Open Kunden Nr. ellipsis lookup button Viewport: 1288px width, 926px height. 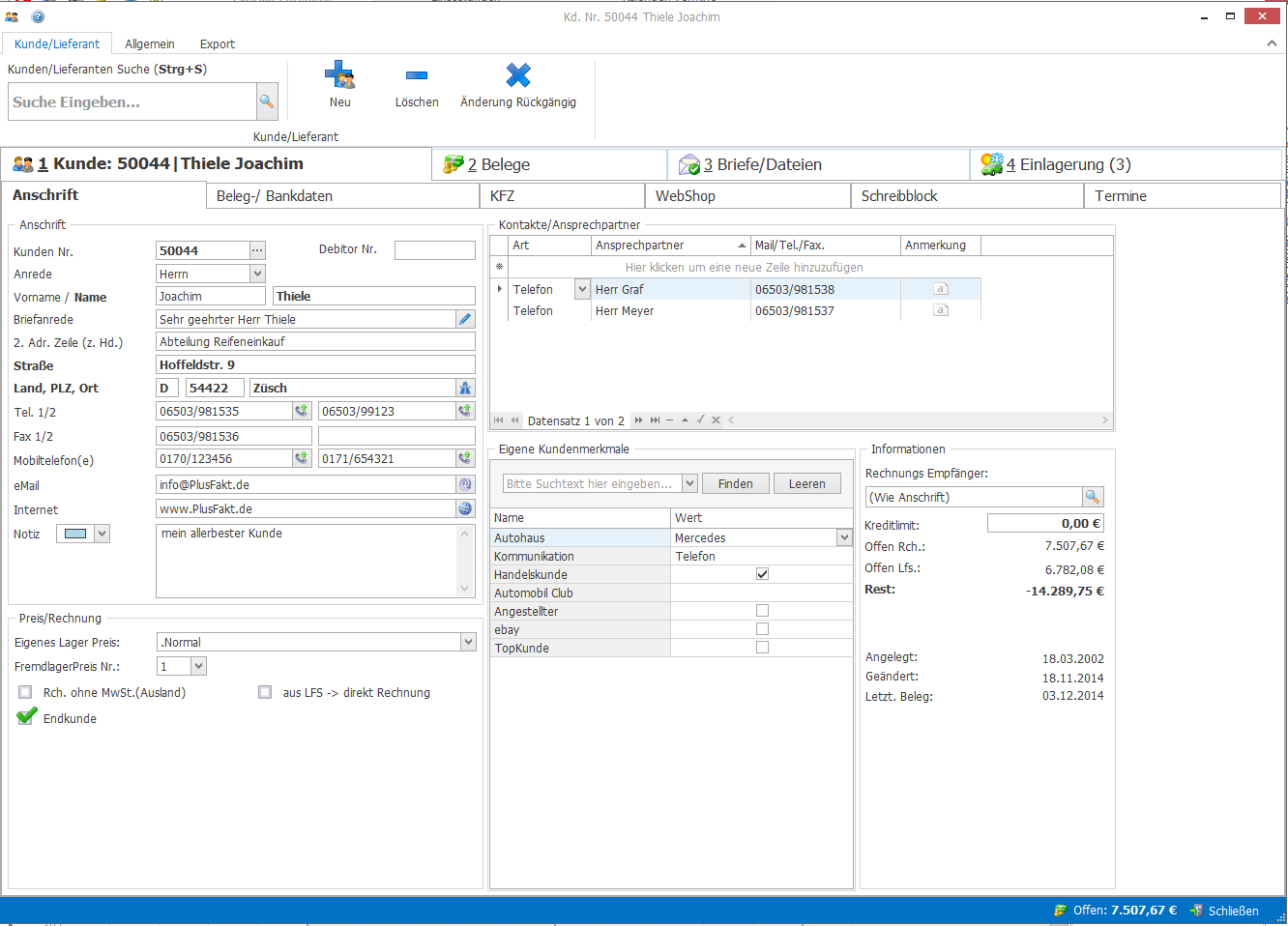257,250
